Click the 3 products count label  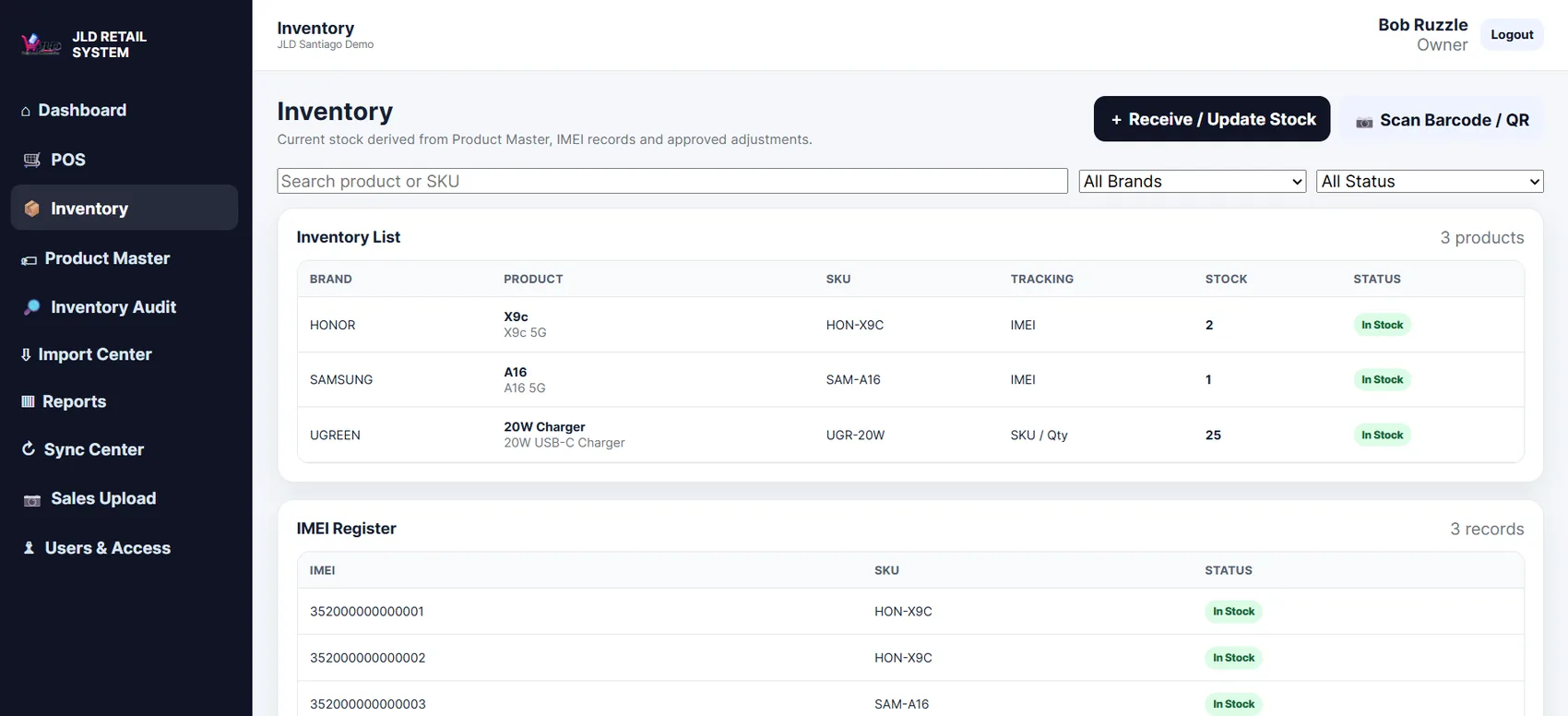tap(1482, 237)
